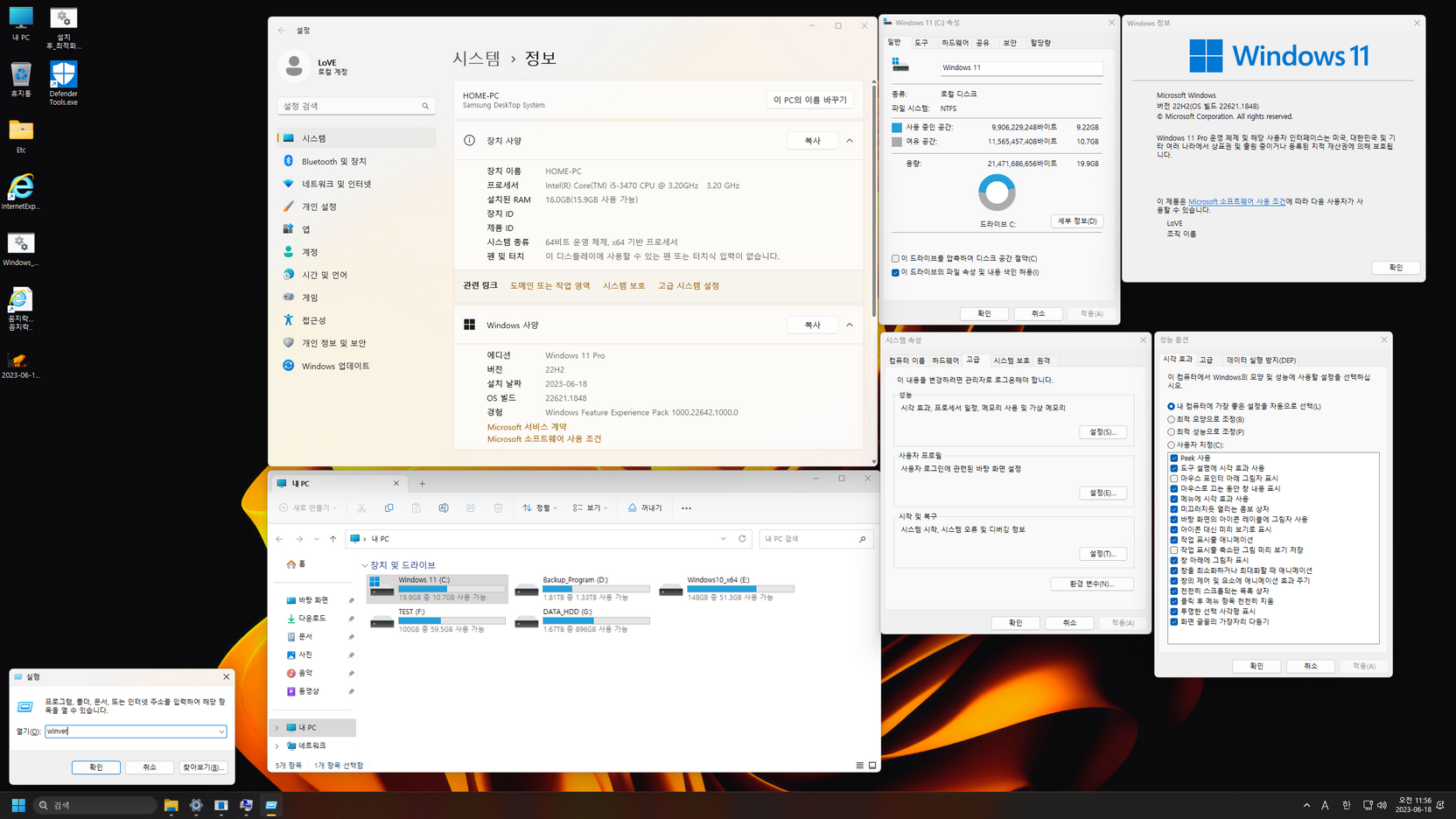The image size is (1456, 819).
Task: Open the 정렬 sort dropdown in Explorer
Action: coord(540,507)
